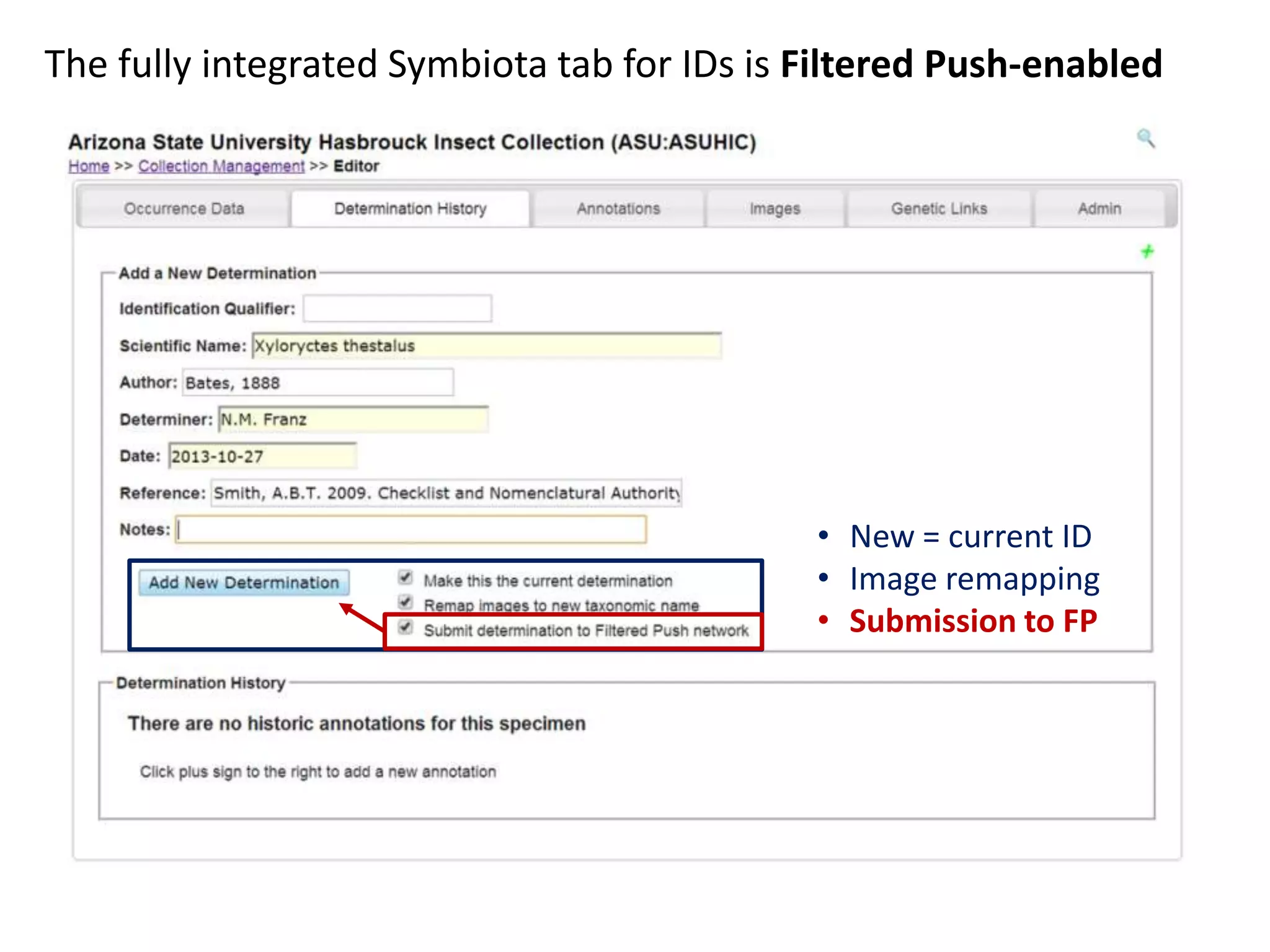Open the Collection Management breadcrumb link
Image resolution: width=1270 pixels, height=952 pixels.
pyautogui.click(x=221, y=166)
